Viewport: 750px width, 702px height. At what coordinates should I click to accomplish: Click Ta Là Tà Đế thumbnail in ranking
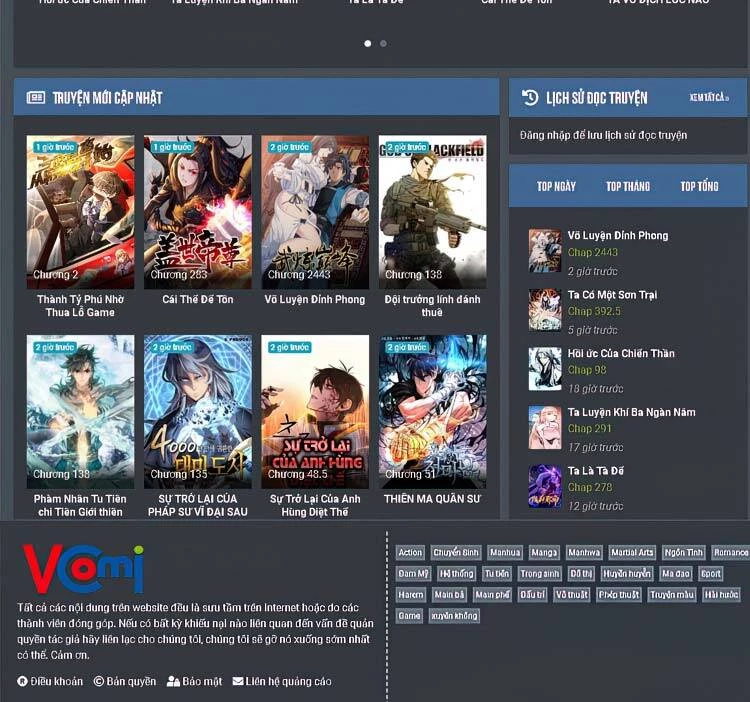[x=545, y=486]
